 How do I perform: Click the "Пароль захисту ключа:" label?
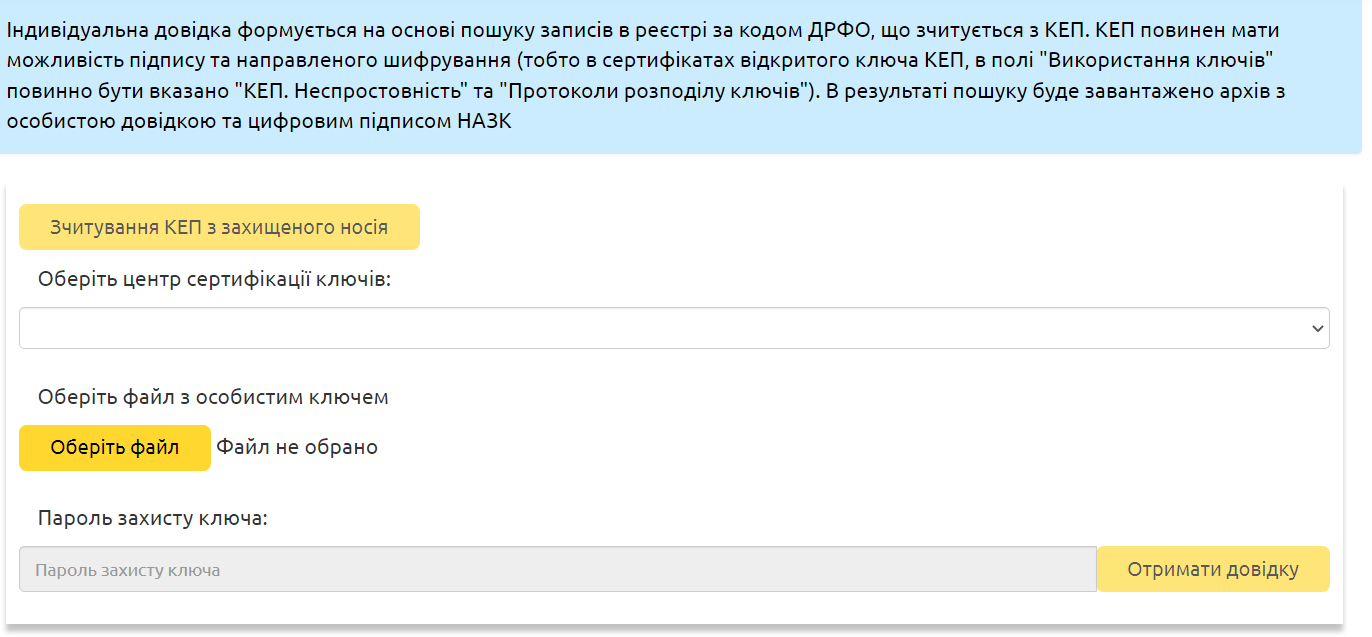[153, 519]
